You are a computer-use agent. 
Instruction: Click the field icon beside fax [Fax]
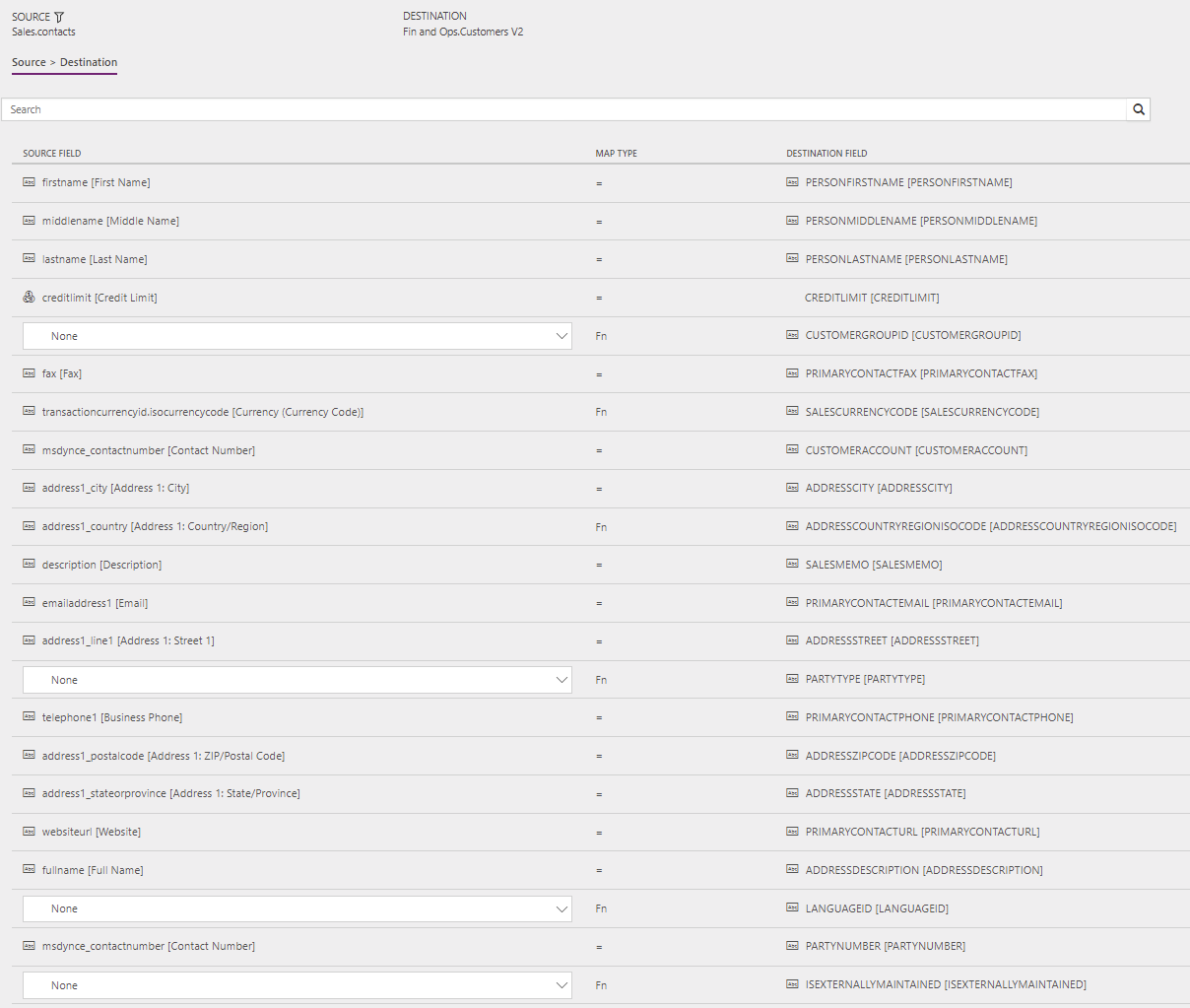coord(30,373)
